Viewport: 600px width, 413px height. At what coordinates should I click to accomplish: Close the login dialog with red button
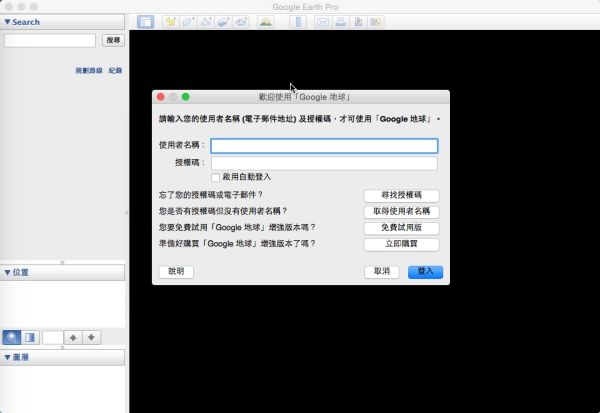pos(161,97)
